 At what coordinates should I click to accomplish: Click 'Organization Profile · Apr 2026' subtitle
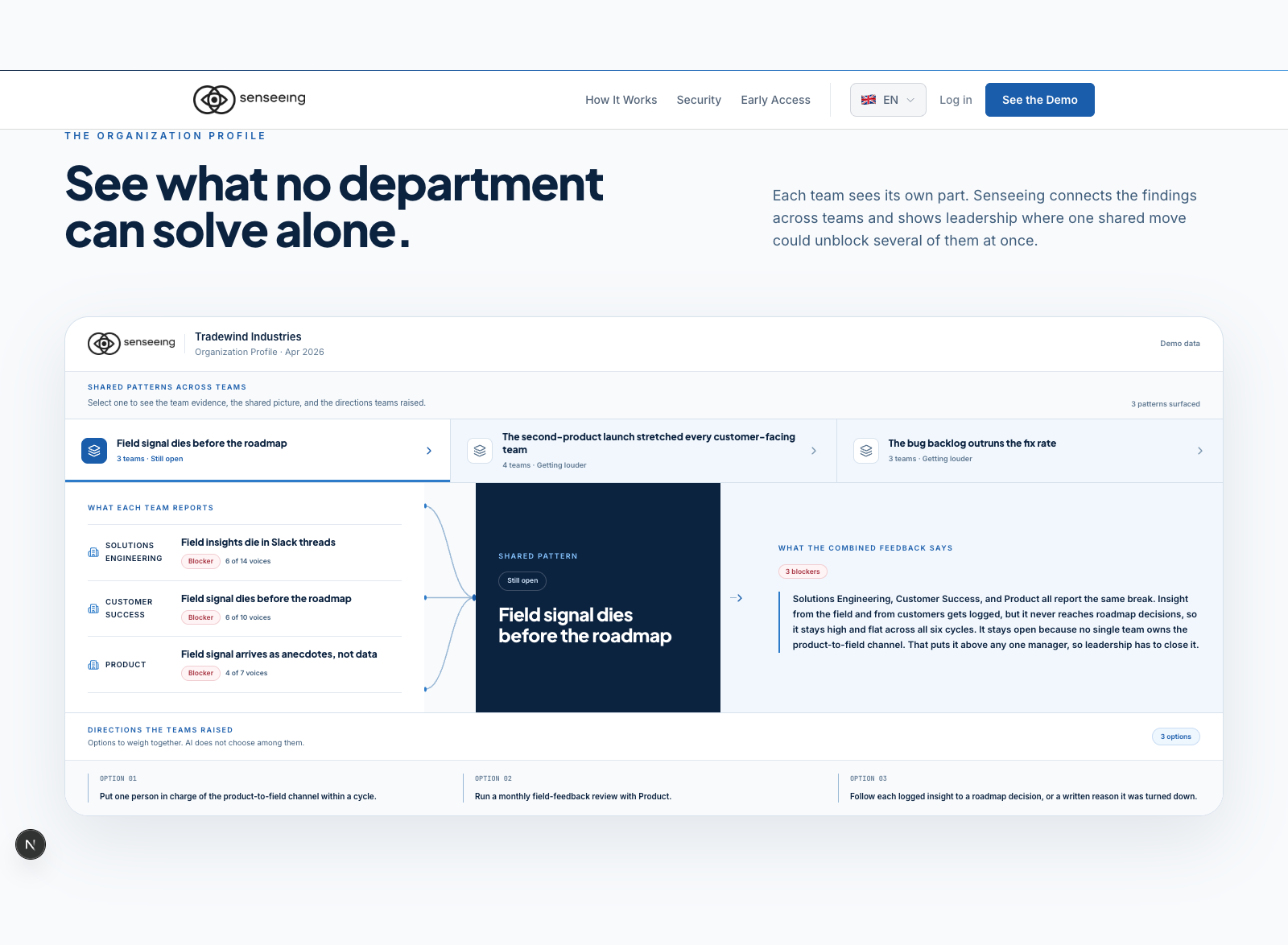[259, 352]
